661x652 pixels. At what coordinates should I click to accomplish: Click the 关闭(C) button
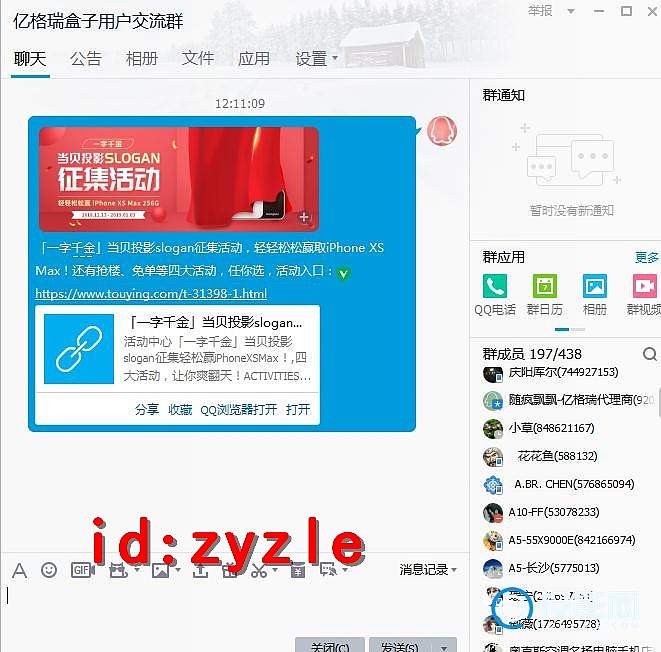coord(330,646)
